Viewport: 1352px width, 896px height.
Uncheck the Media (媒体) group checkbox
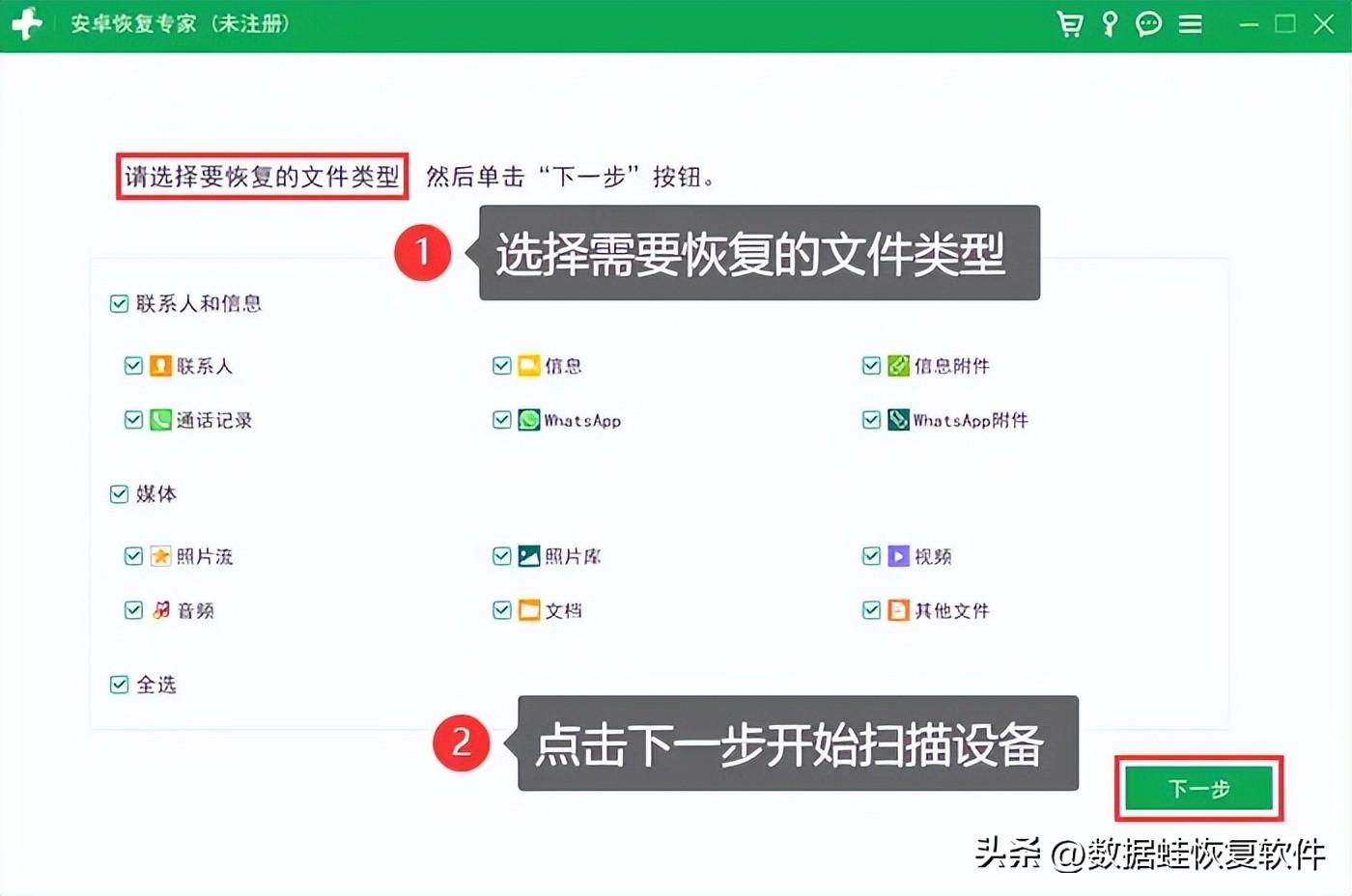(119, 494)
